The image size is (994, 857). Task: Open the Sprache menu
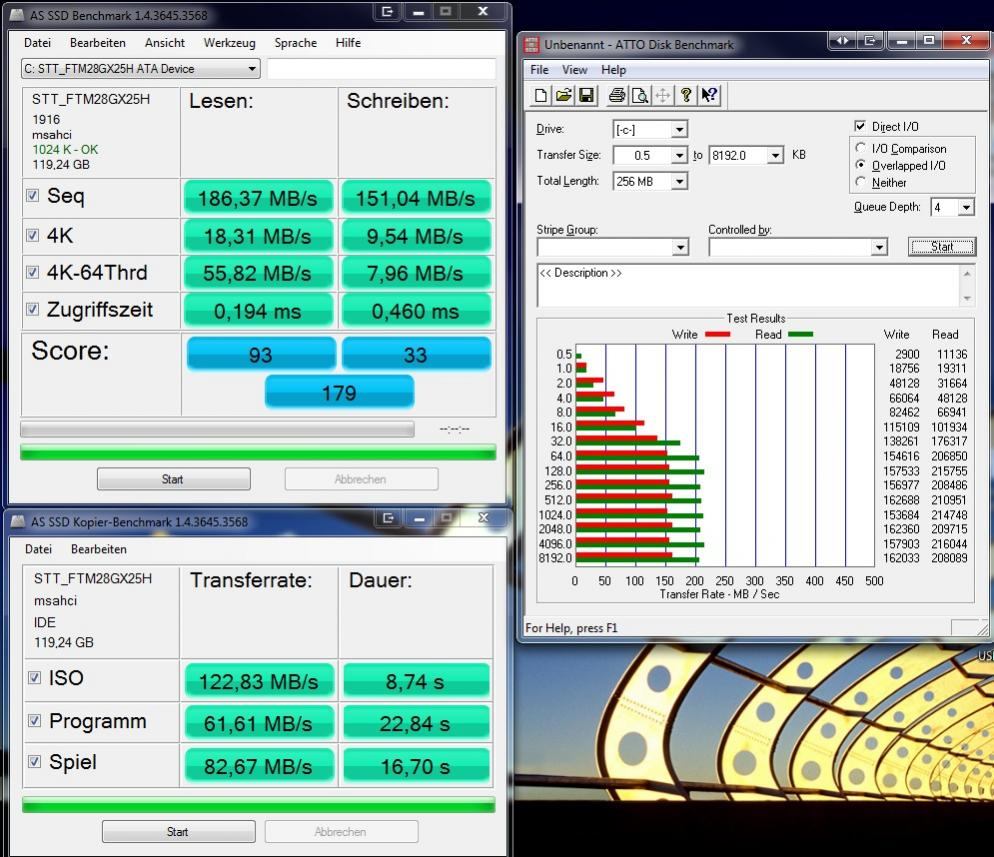pyautogui.click(x=295, y=42)
